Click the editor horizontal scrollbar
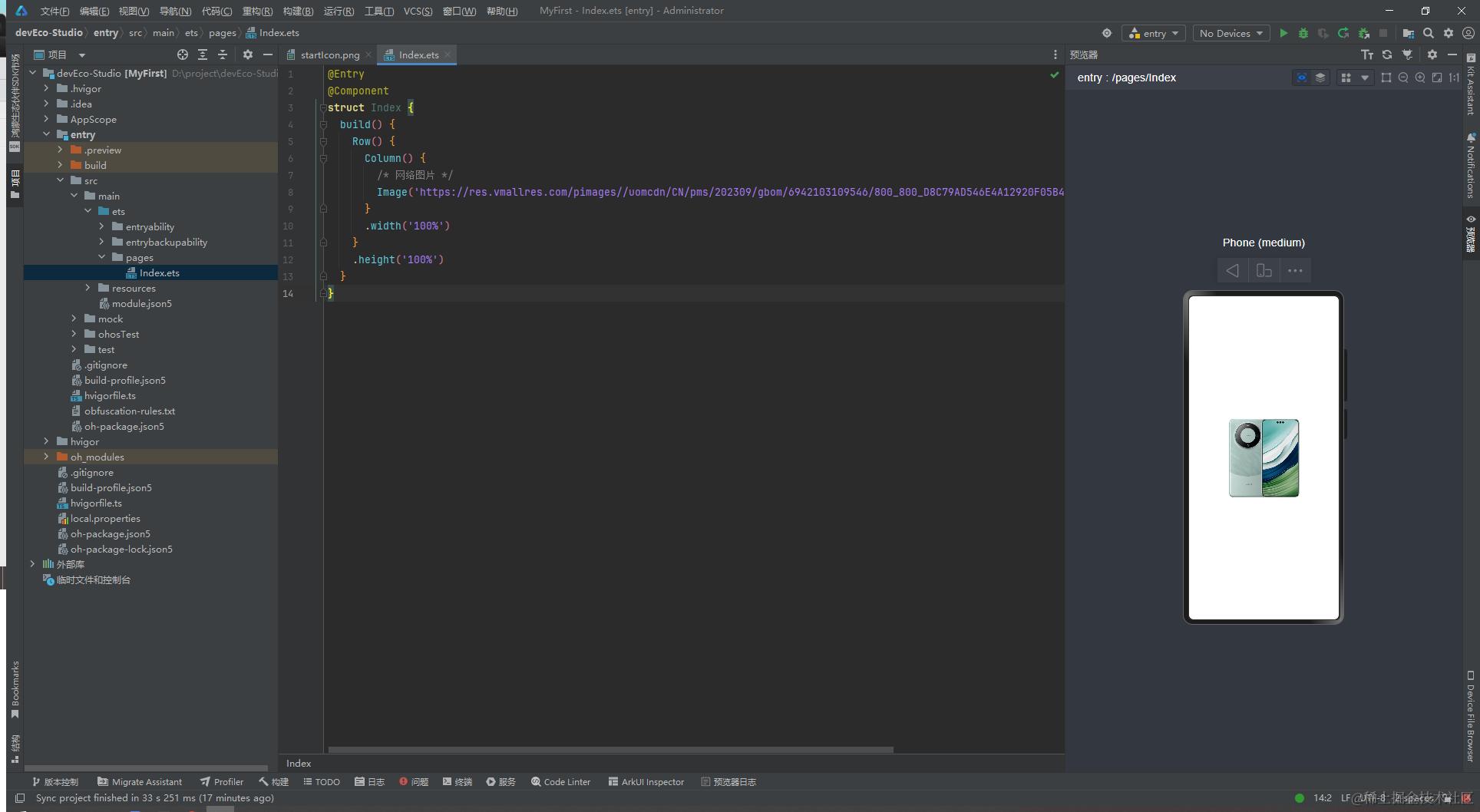The height and width of the screenshot is (812, 1480). [610, 750]
